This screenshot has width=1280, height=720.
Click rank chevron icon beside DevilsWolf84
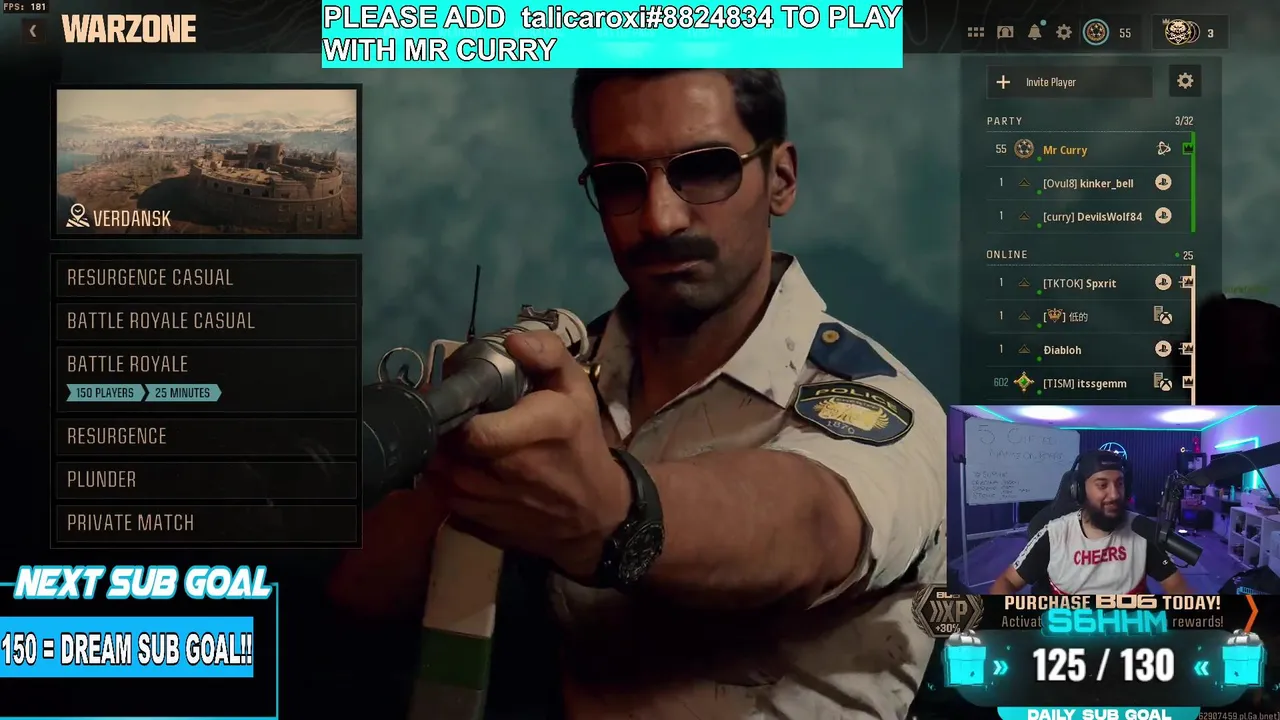[1023, 216]
